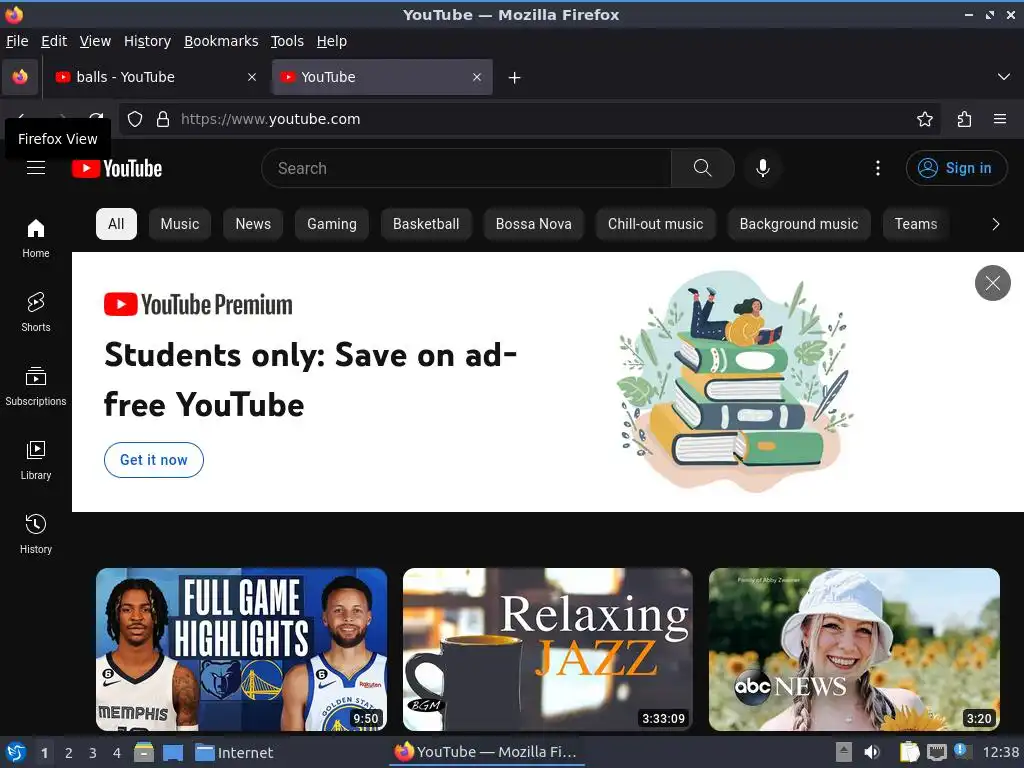
Task: Click the tracking protection shield icon
Action: point(135,119)
